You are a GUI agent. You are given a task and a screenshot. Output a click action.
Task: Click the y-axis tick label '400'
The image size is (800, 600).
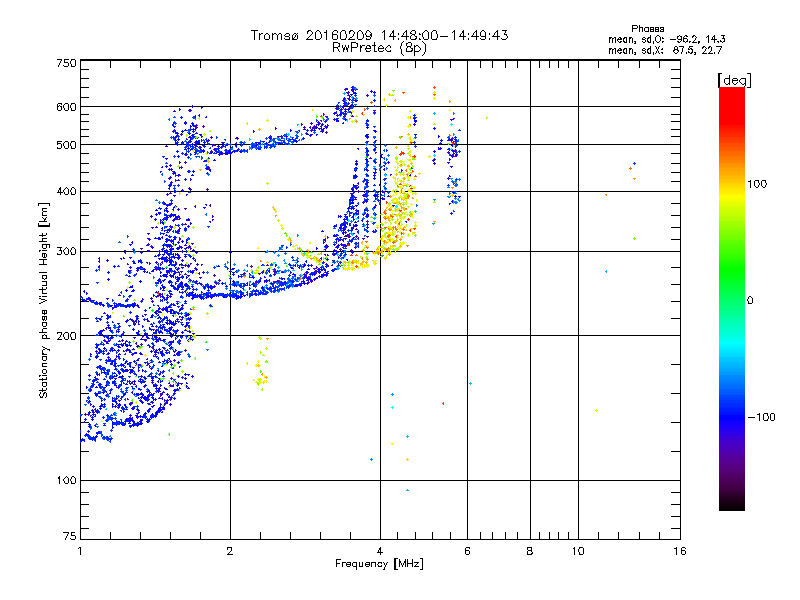click(66, 192)
